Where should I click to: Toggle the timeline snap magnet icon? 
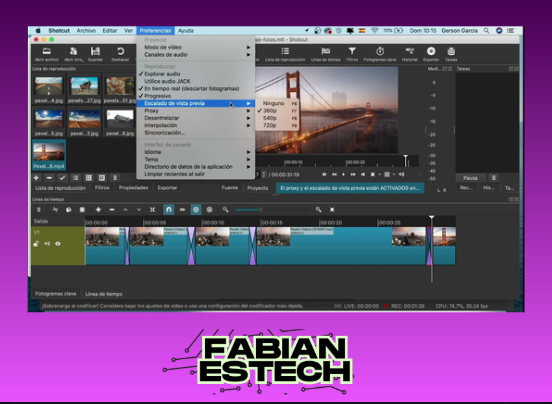169,210
